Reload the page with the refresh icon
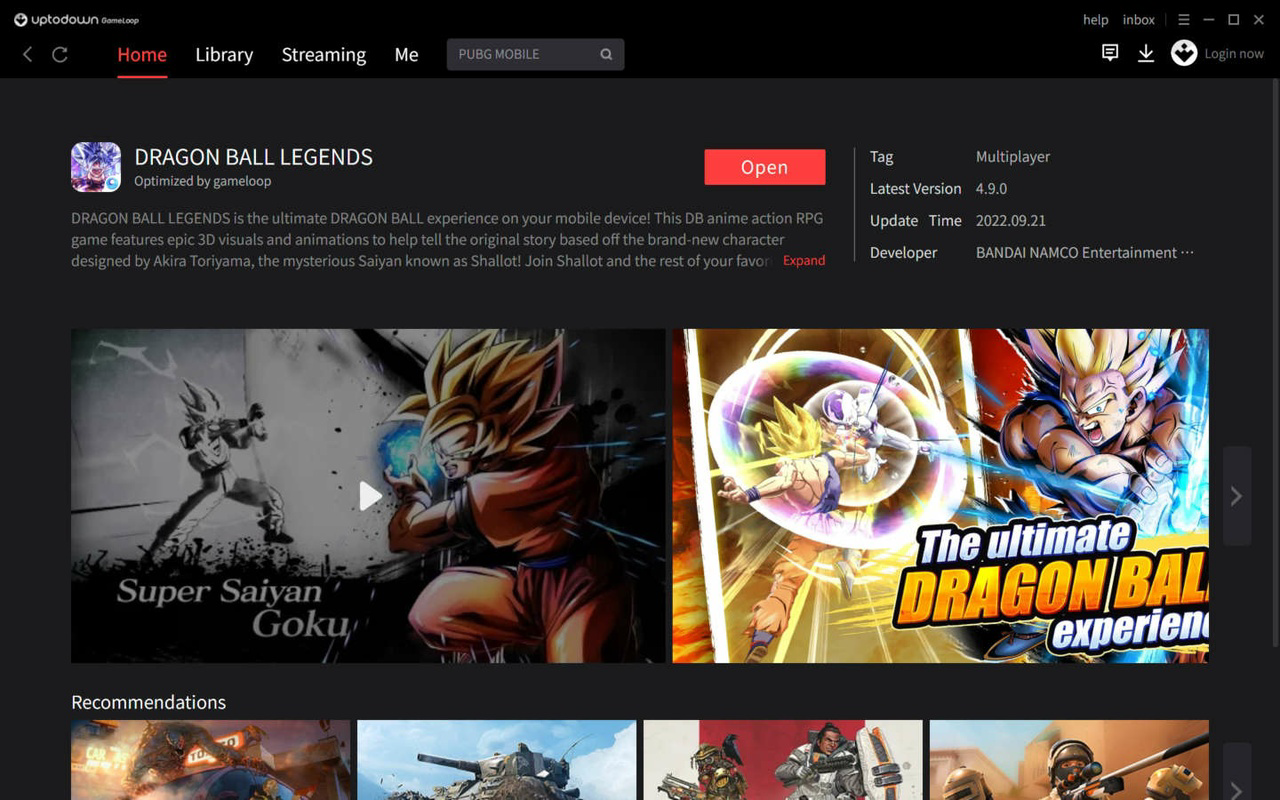Screen dimensions: 1280x800 pos(60,54)
